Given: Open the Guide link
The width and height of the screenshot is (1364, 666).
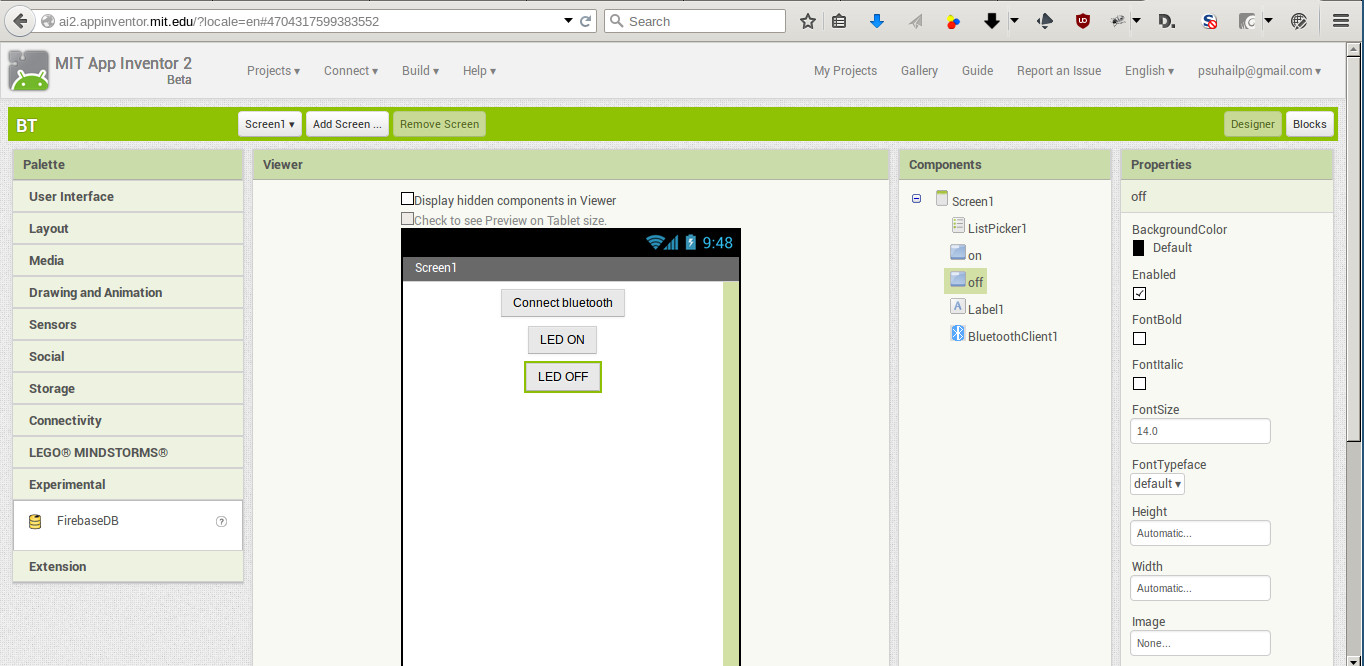Looking at the screenshot, I should (x=977, y=71).
